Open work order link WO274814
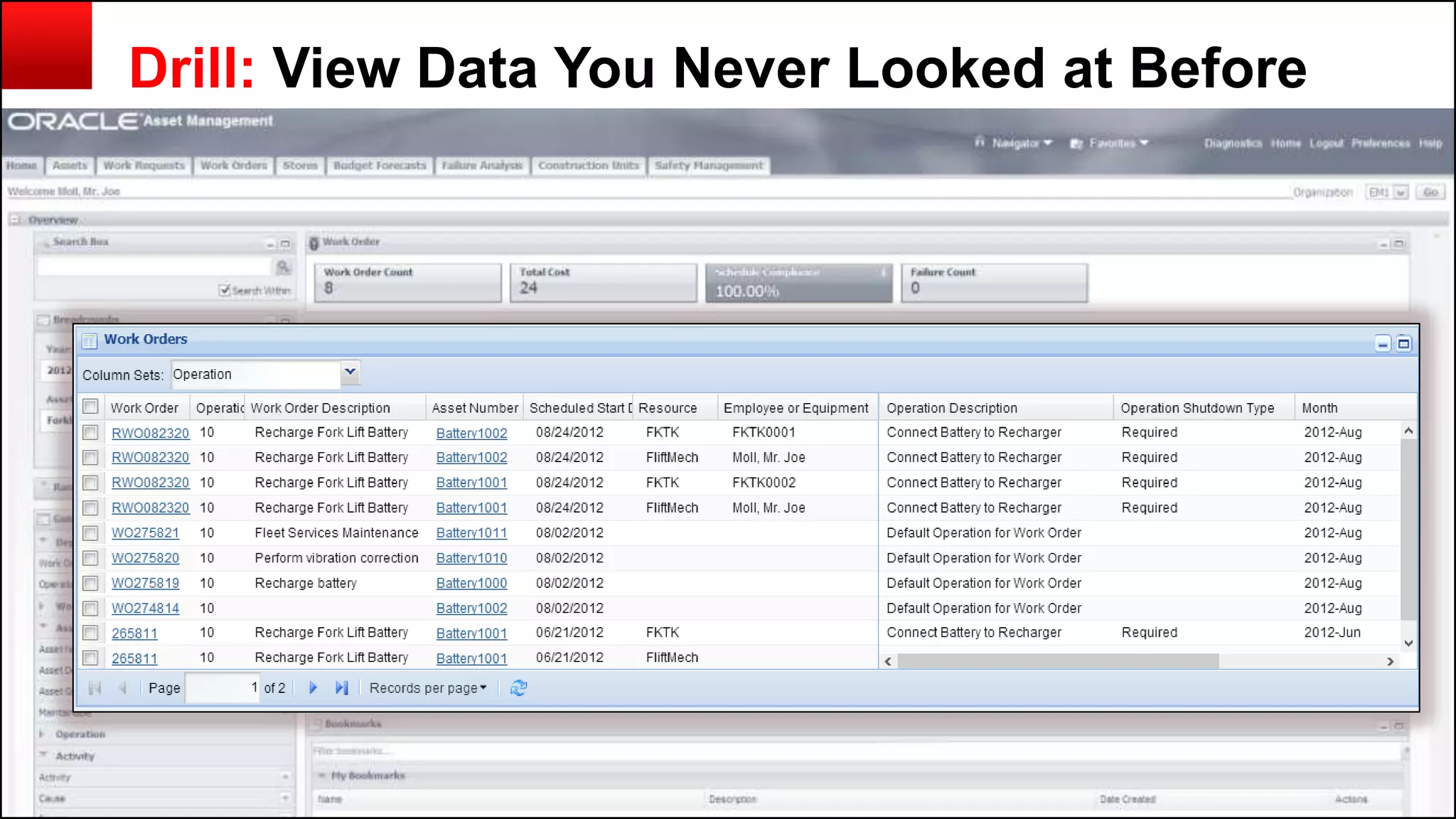Screen dimensions: 1456x819 (x=145, y=609)
